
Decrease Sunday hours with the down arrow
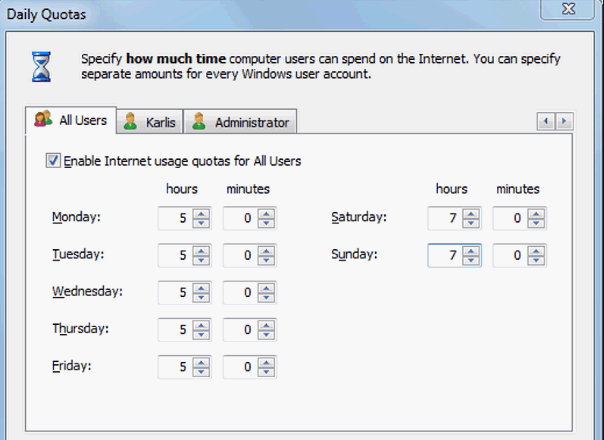click(x=471, y=260)
